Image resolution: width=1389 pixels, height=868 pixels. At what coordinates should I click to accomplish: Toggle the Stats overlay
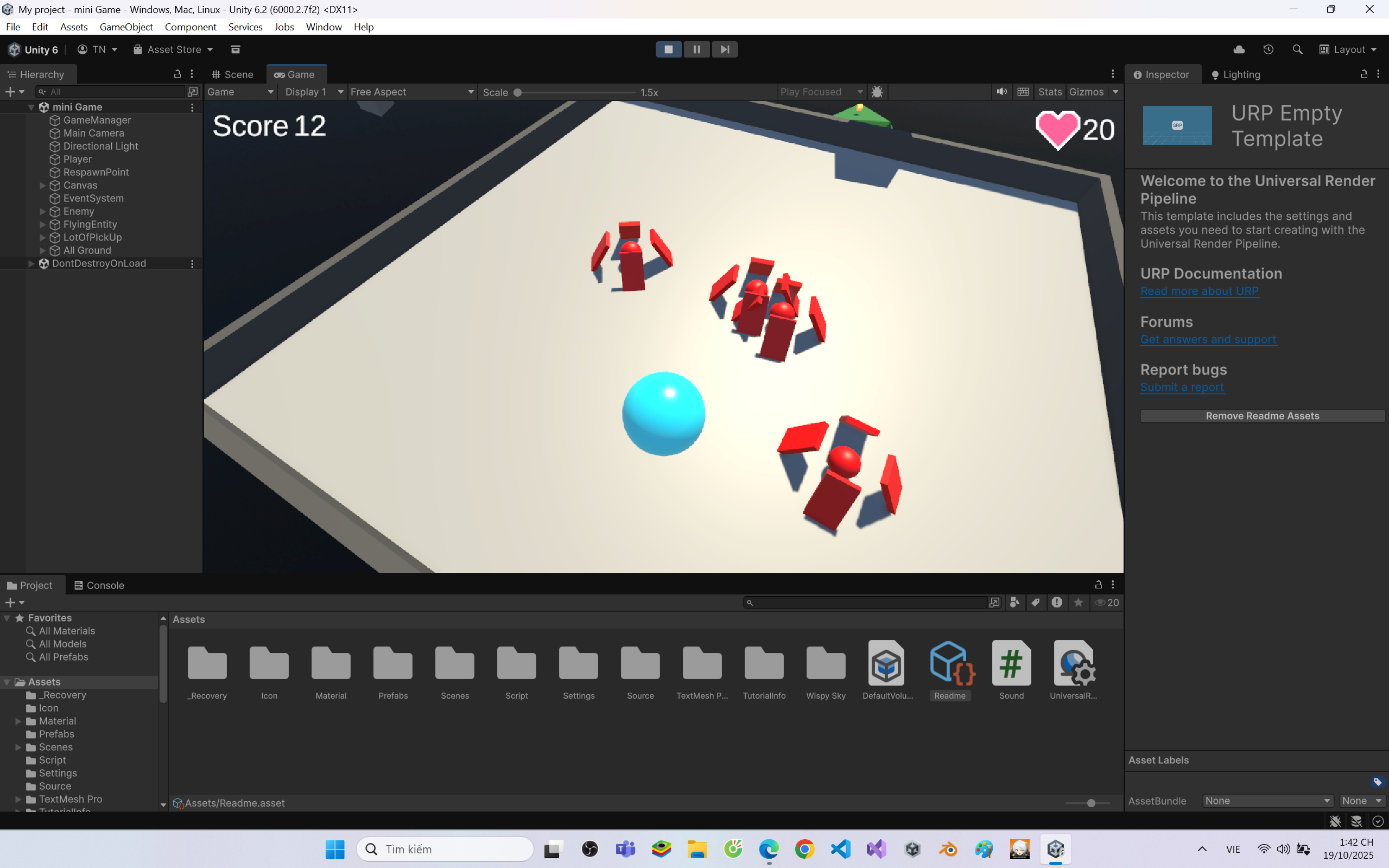point(1050,92)
